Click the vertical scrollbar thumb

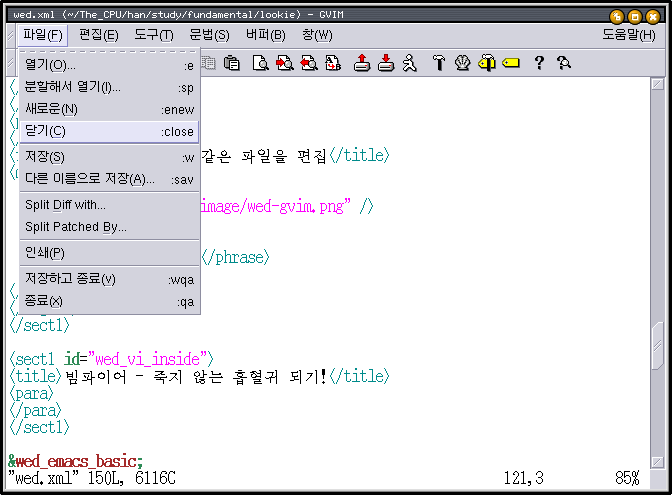click(657, 346)
